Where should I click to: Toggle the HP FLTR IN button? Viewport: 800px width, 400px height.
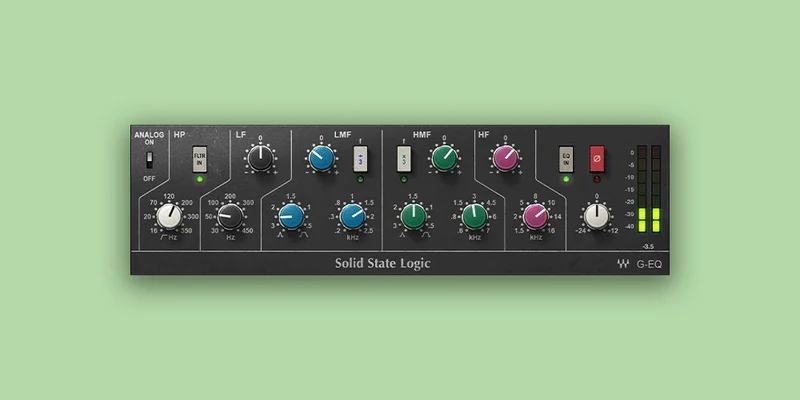[x=199, y=159]
